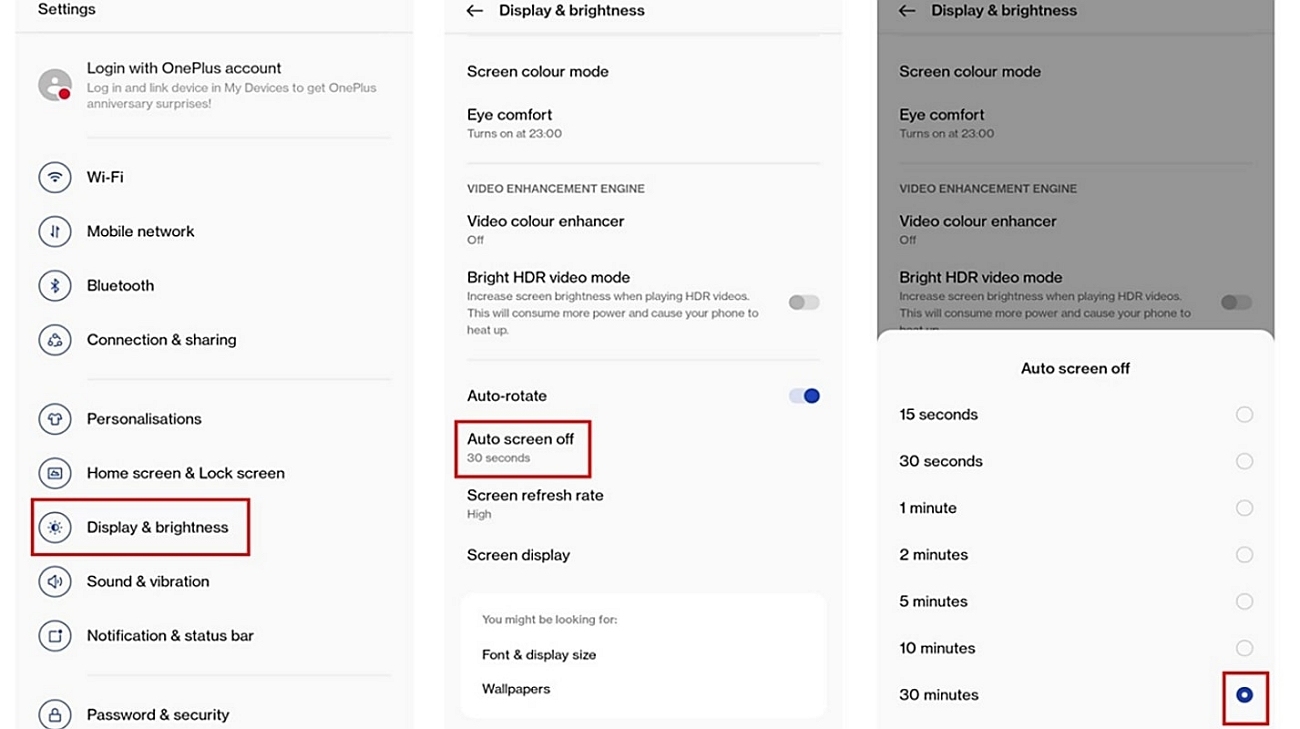Tap the Home screen & Lock screen icon
The image size is (1300, 729).
point(55,473)
